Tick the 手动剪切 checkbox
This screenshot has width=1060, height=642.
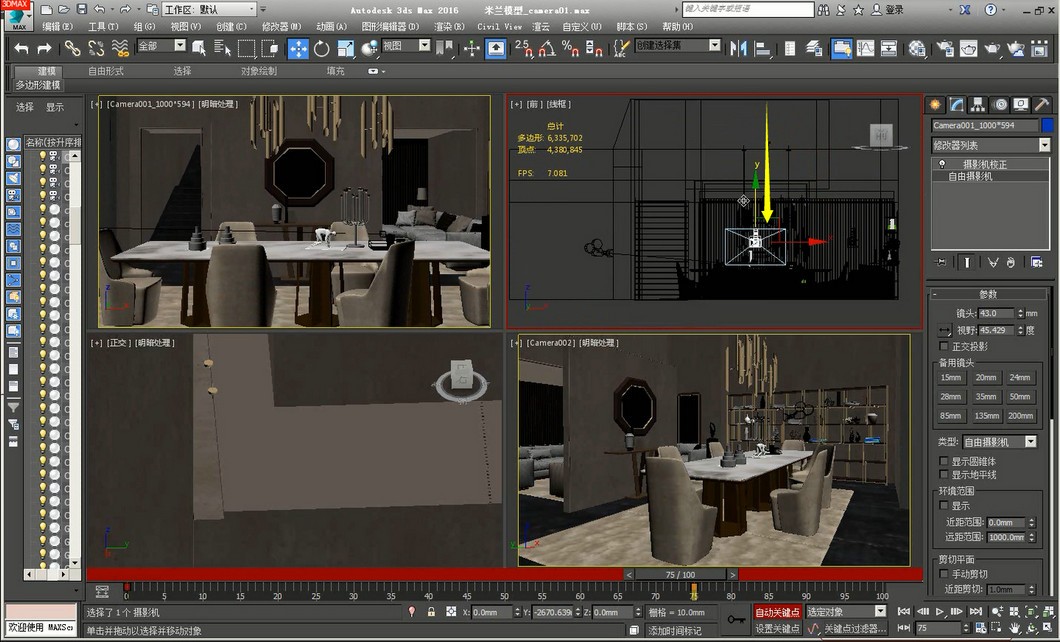tap(944, 574)
